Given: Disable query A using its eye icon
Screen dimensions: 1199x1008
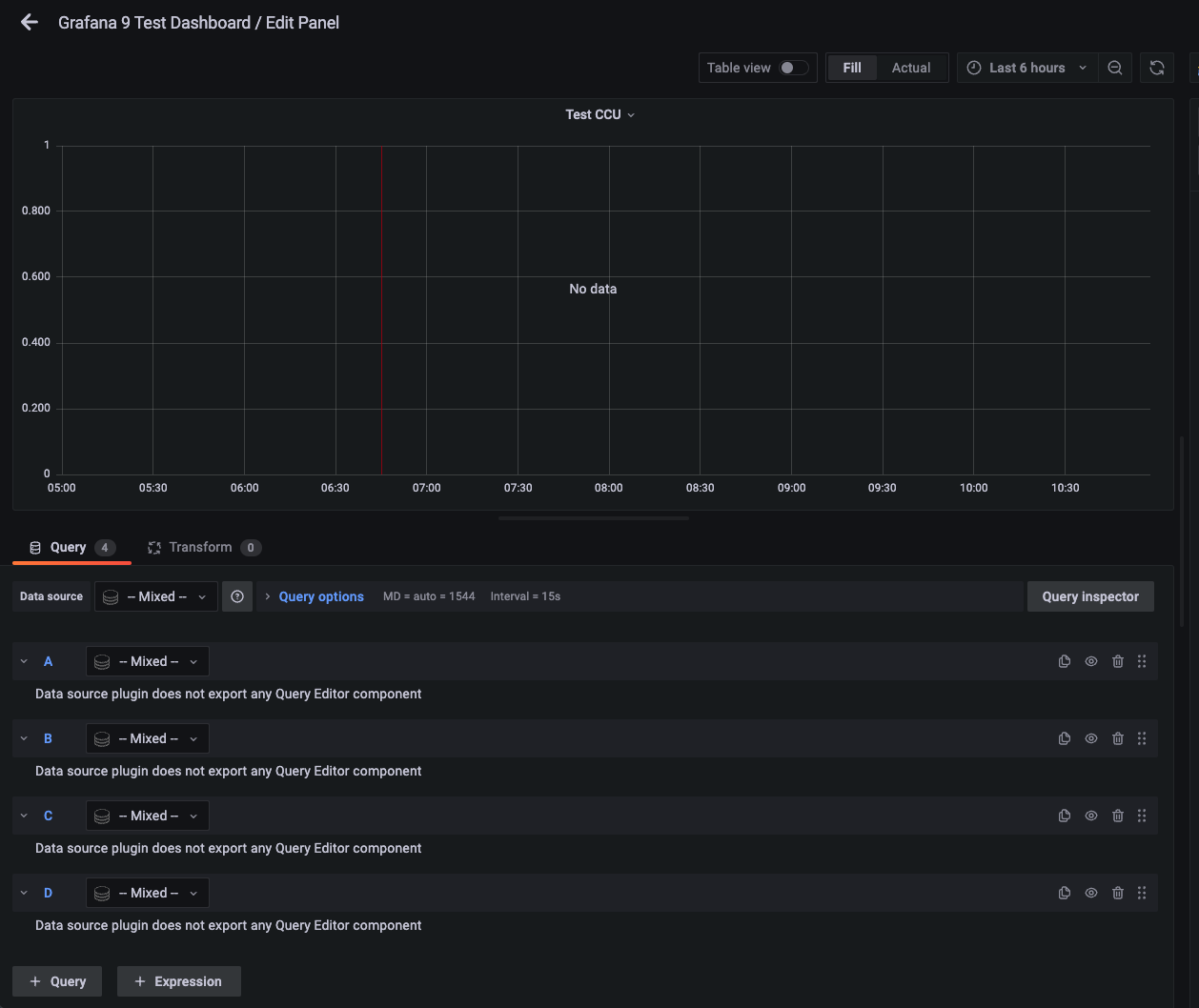Looking at the screenshot, I should 1091,661.
